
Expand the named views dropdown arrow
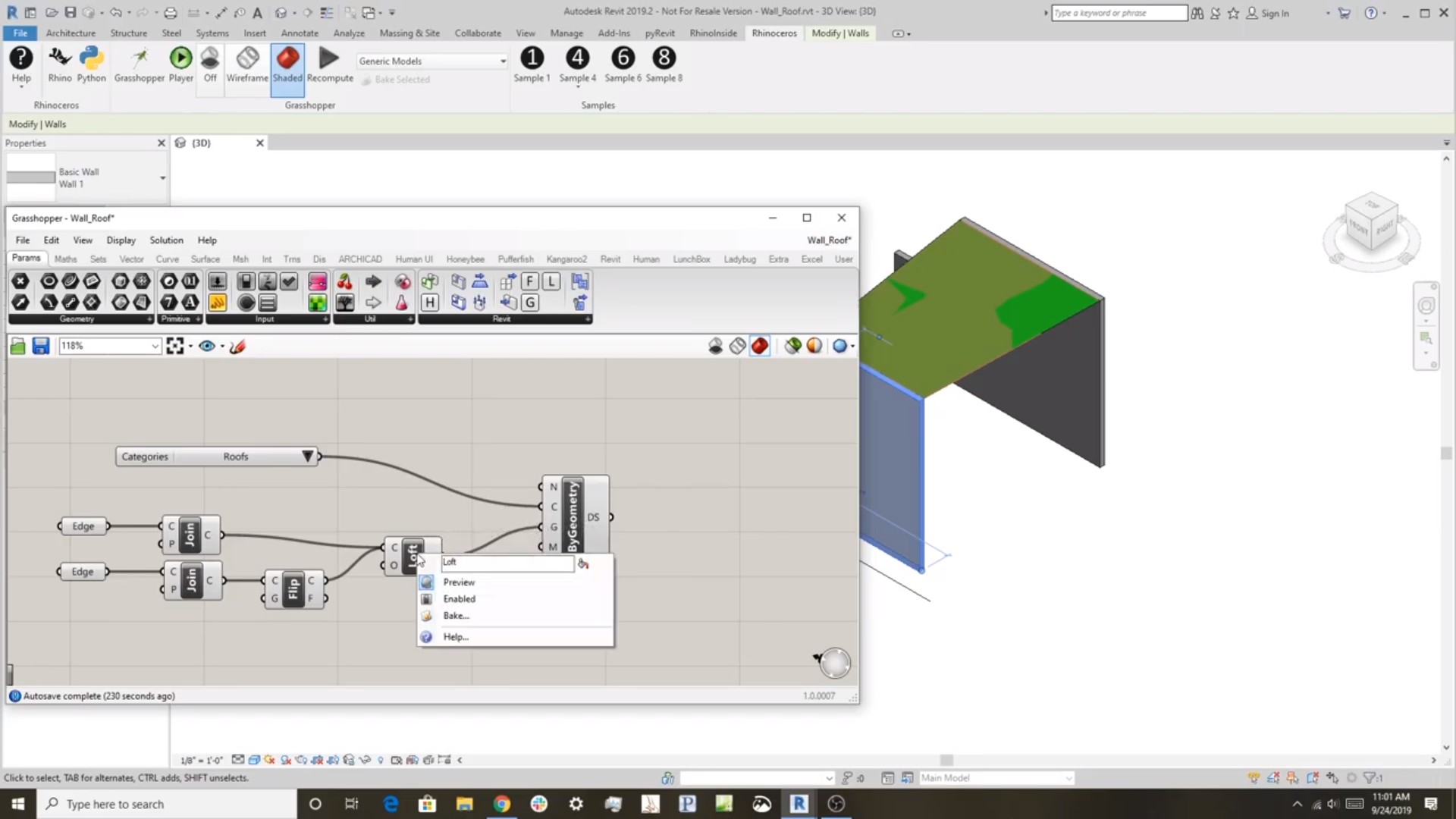pos(222,347)
